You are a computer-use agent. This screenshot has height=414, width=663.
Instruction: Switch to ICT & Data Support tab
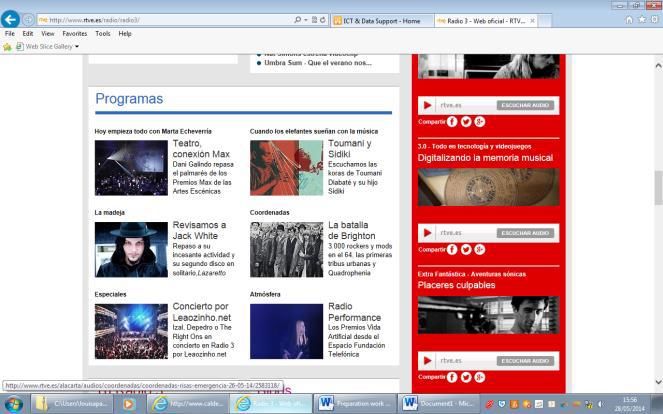coord(382,21)
